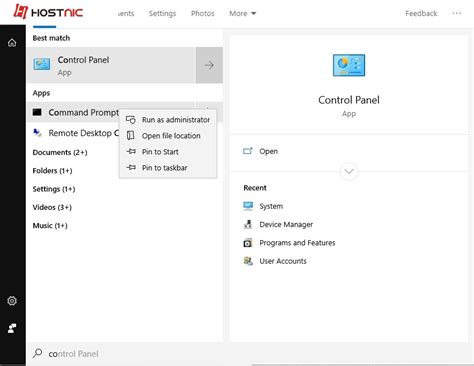This screenshot has height=366, width=474.
Task: Click the large Control Panel icon
Action: tap(349, 65)
